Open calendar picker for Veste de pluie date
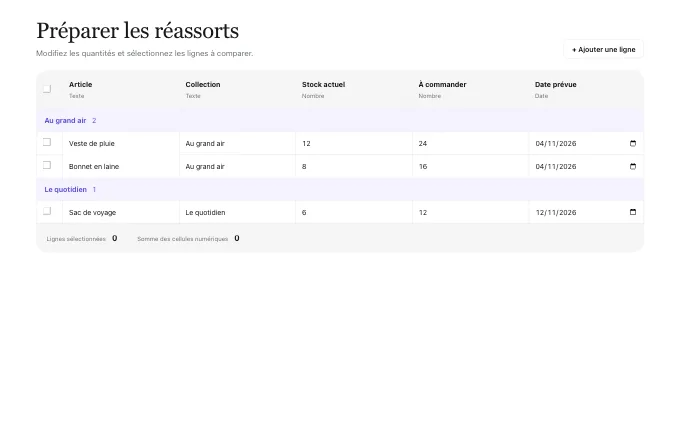This screenshot has width=680, height=425. pos(633,144)
